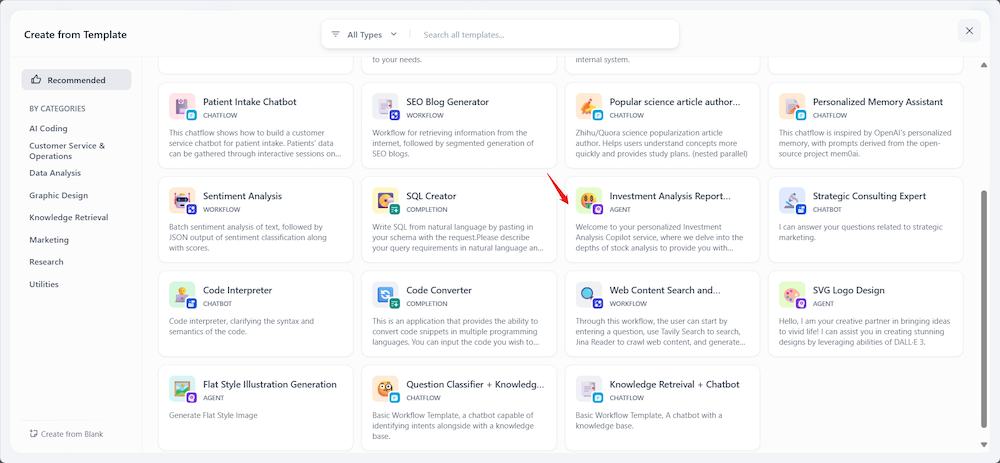Click the BY CATEGORIES heading
1000x463 pixels.
pyautogui.click(x=57, y=108)
